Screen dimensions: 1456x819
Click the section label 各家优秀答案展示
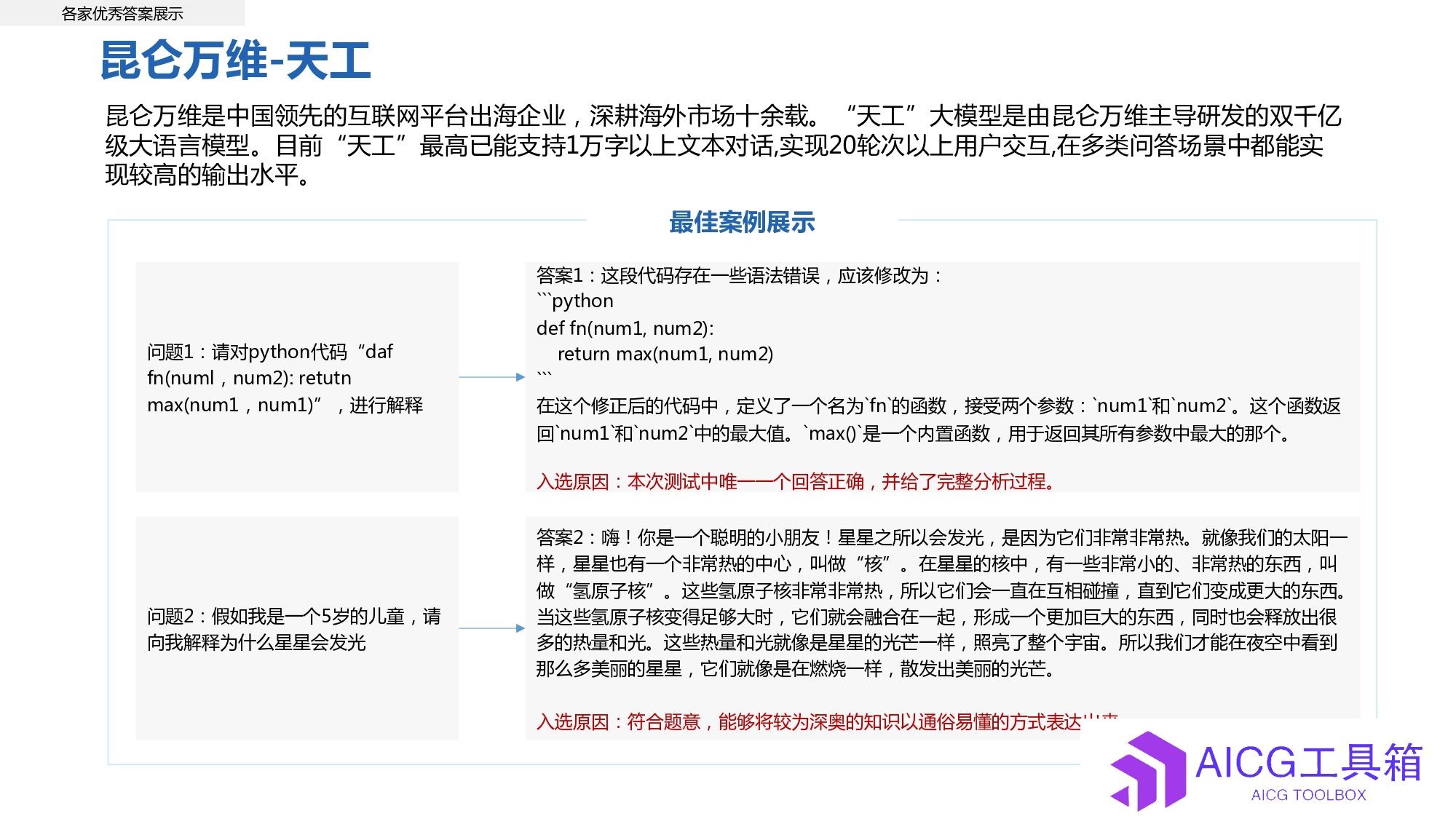tap(122, 13)
